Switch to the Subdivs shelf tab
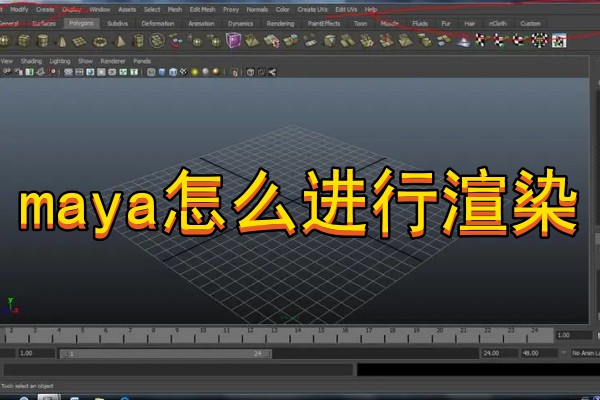This screenshot has height=400, width=600. tap(117, 24)
